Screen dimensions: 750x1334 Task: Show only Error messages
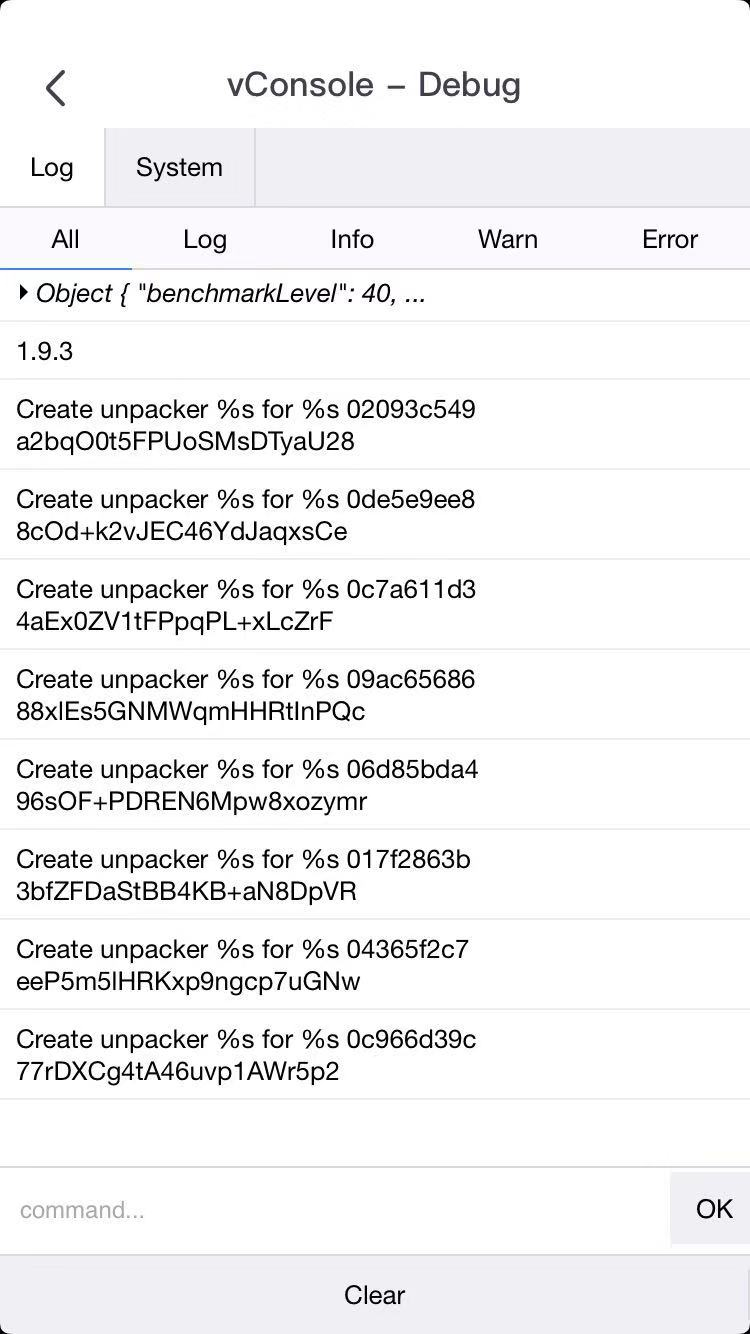pyautogui.click(x=670, y=239)
